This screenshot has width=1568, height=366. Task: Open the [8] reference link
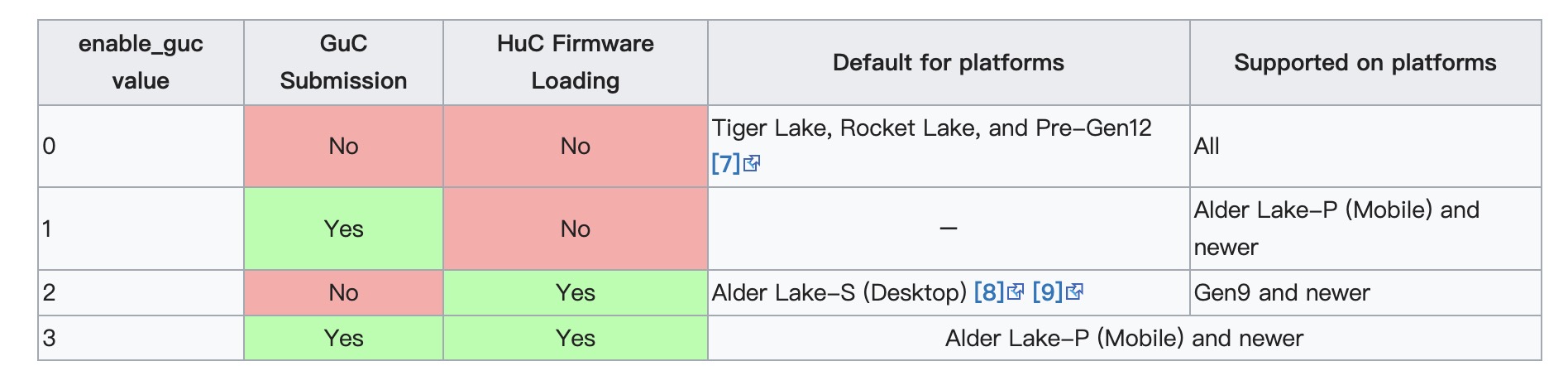click(x=988, y=292)
